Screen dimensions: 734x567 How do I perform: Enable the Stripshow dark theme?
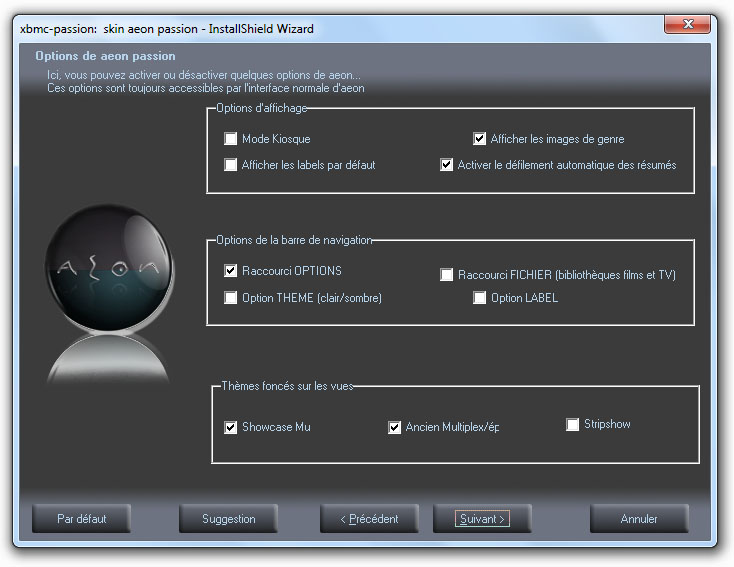[x=573, y=424]
